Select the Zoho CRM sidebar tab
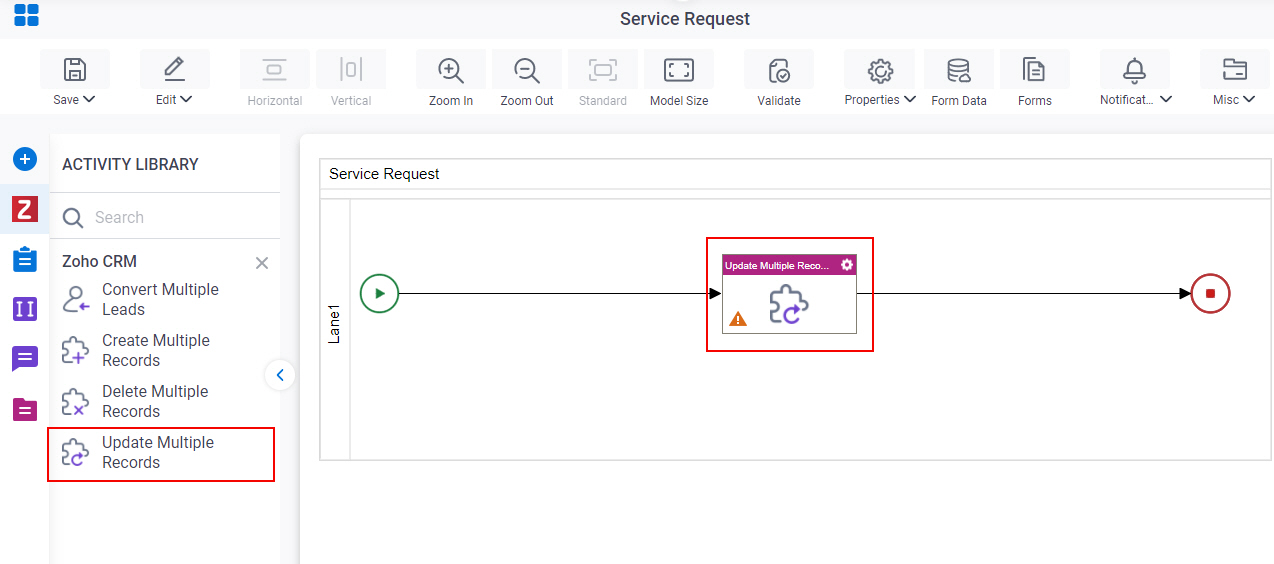 pos(25,209)
